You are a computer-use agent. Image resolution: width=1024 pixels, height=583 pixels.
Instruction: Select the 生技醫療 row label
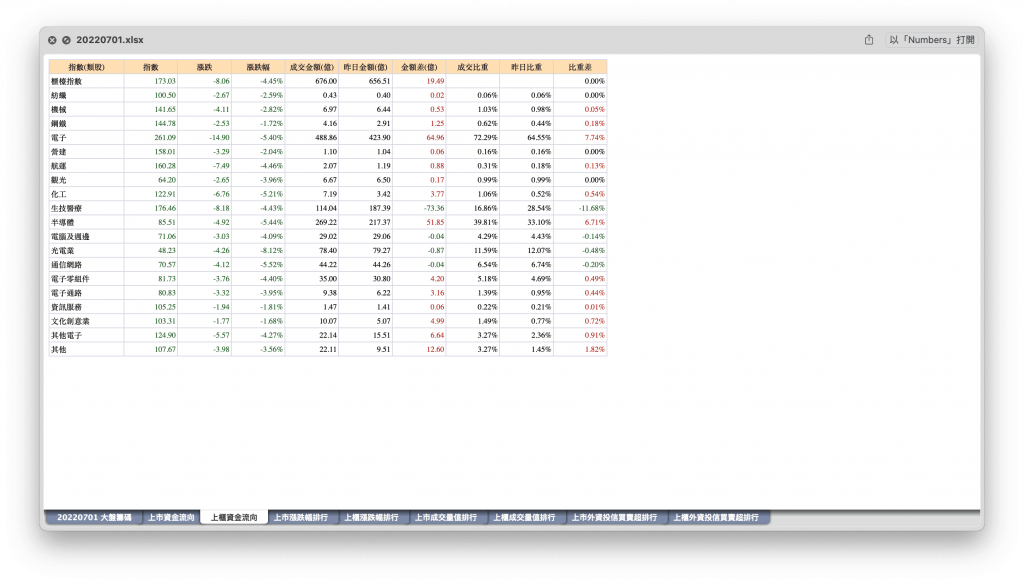coord(67,208)
